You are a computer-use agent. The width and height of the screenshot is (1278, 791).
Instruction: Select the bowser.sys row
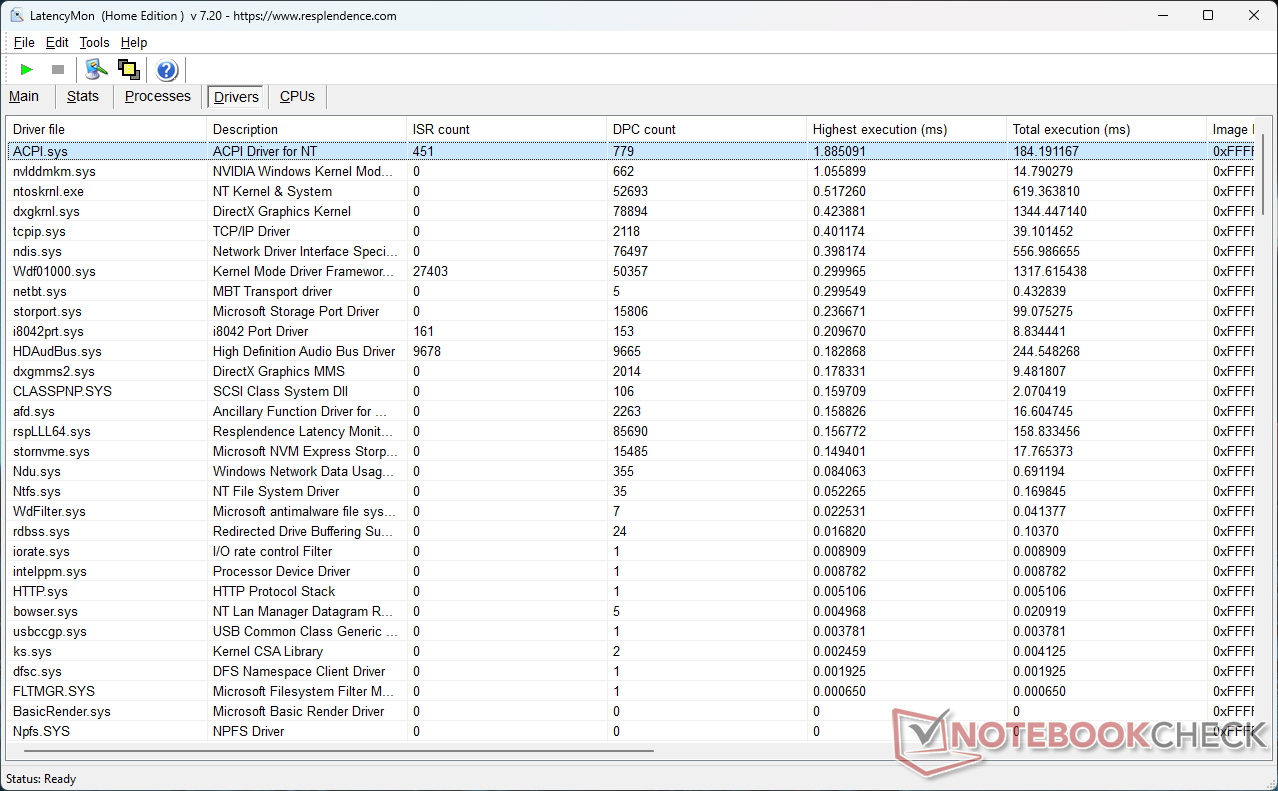(631, 611)
